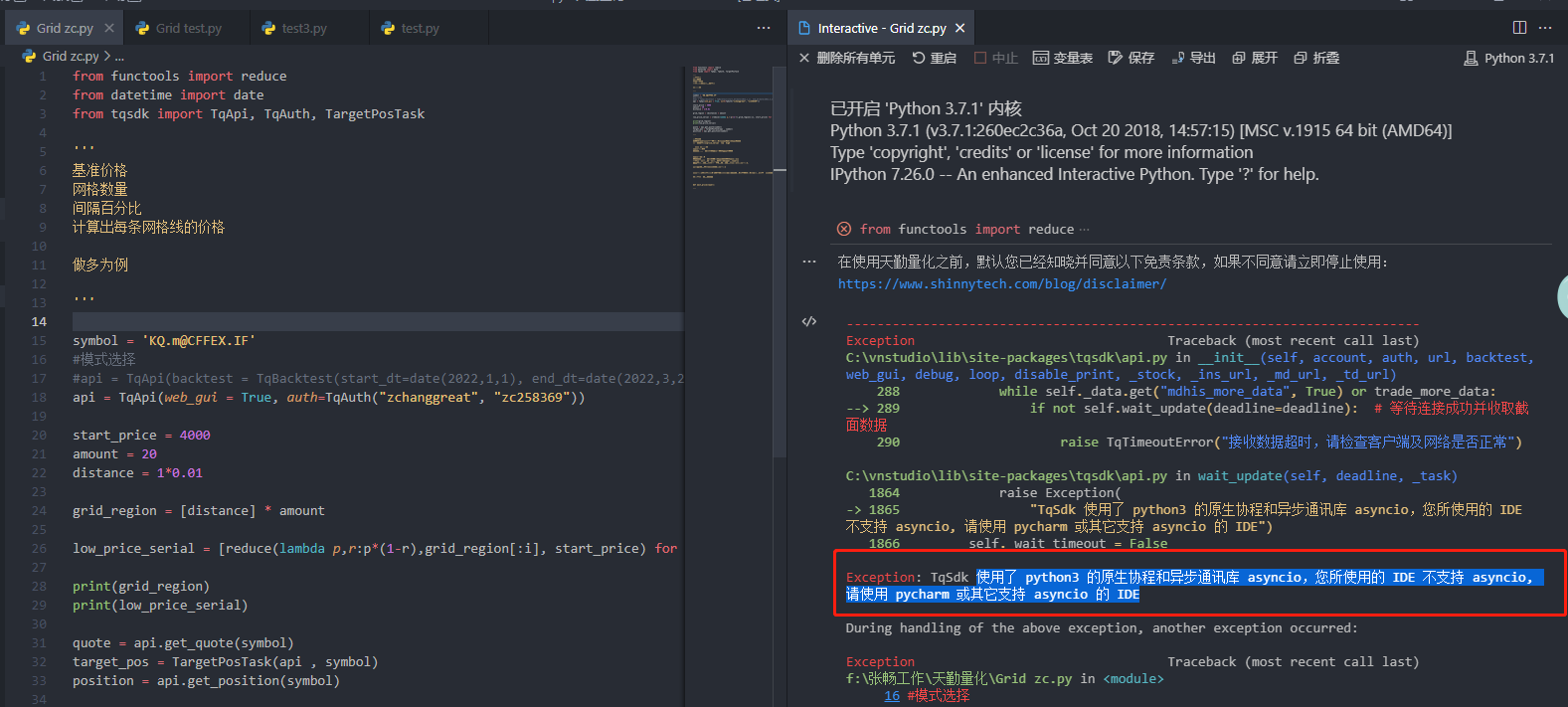Click the 'distance = 1*0.01' line
This screenshot has height=707, width=1568.
point(137,472)
